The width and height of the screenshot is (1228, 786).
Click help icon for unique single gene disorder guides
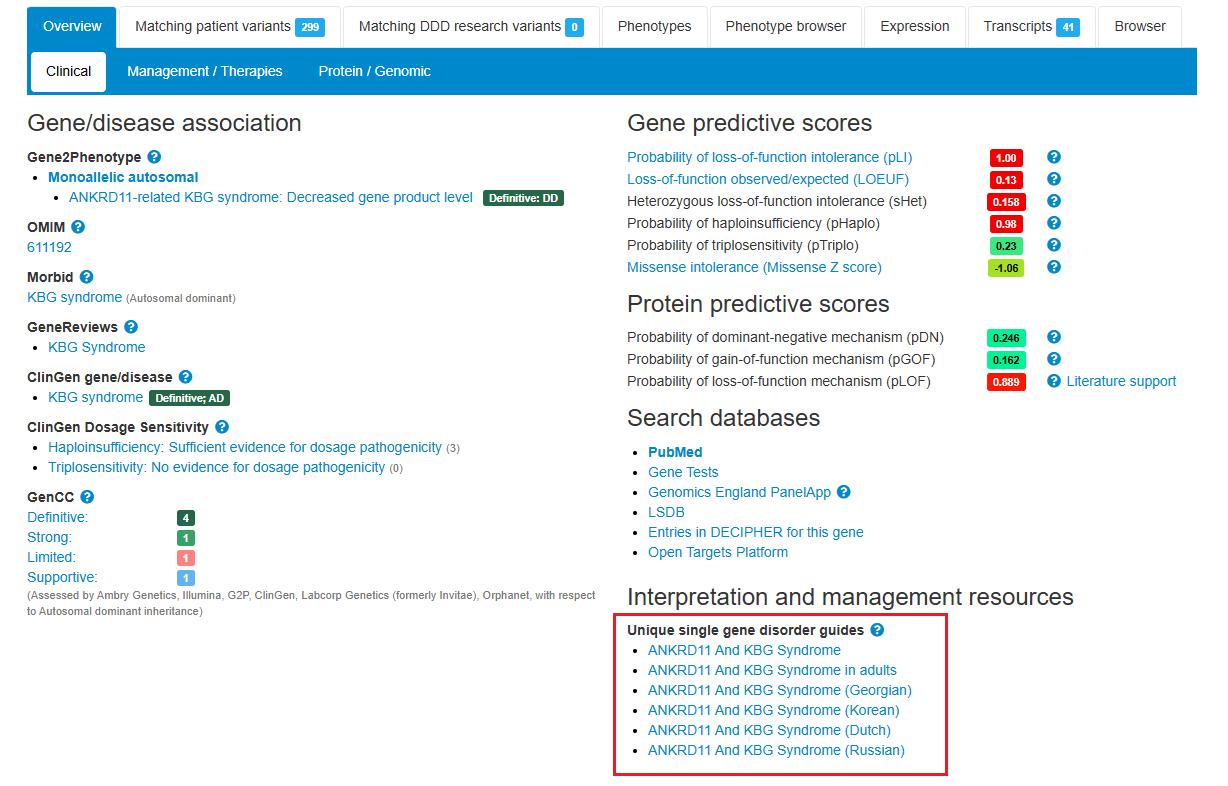pos(877,630)
